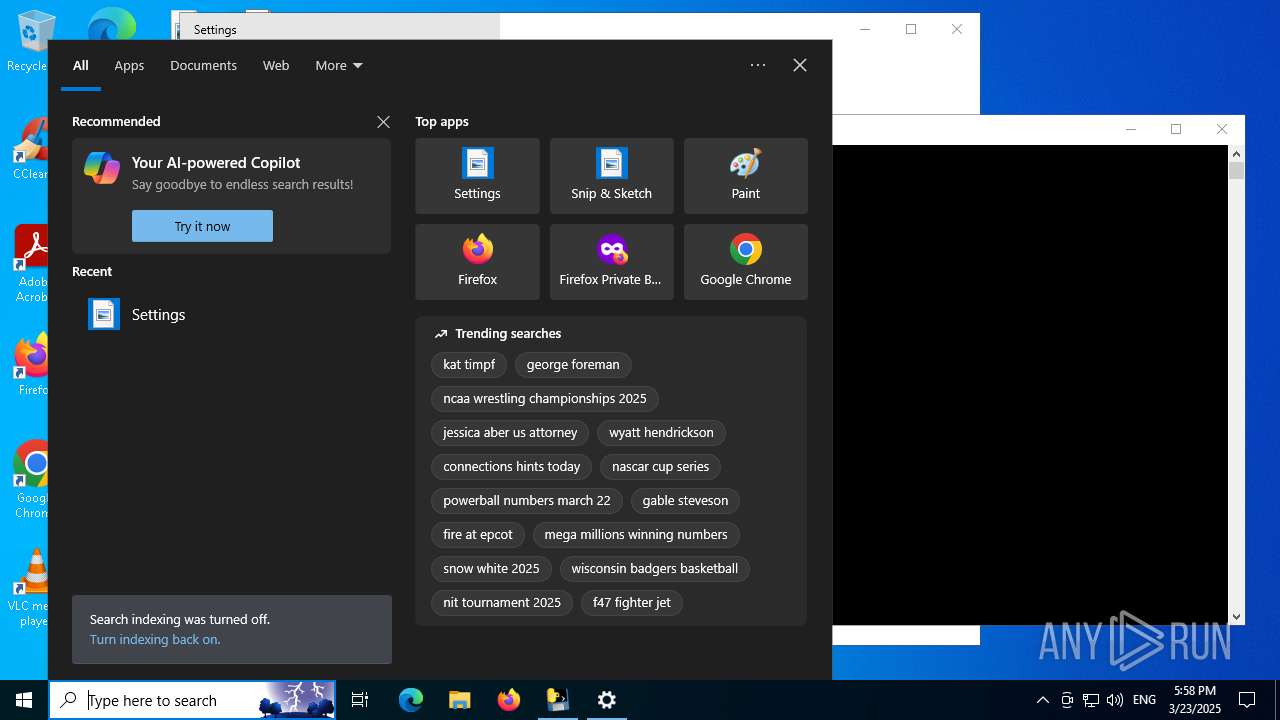Open the clock showing 5:58 PM
Image resolution: width=1280 pixels, height=720 pixels.
pos(1195,700)
